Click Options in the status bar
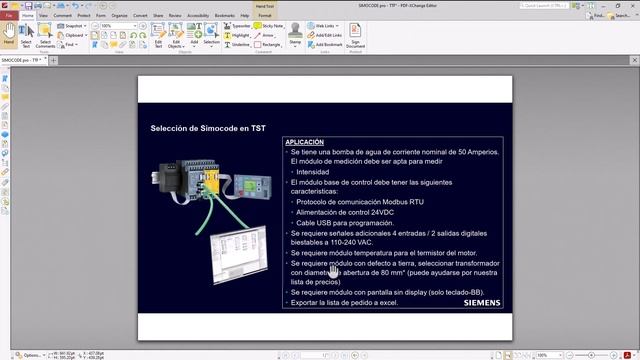 pyautogui.click(x=30, y=356)
